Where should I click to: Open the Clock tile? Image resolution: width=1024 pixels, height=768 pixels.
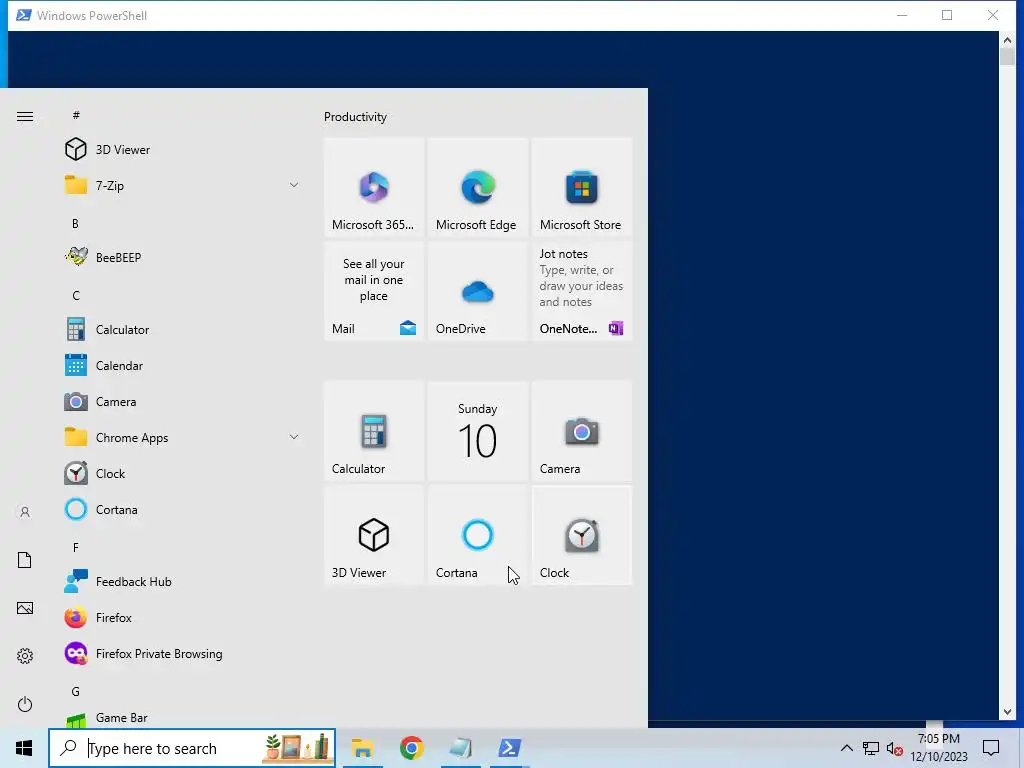point(582,535)
